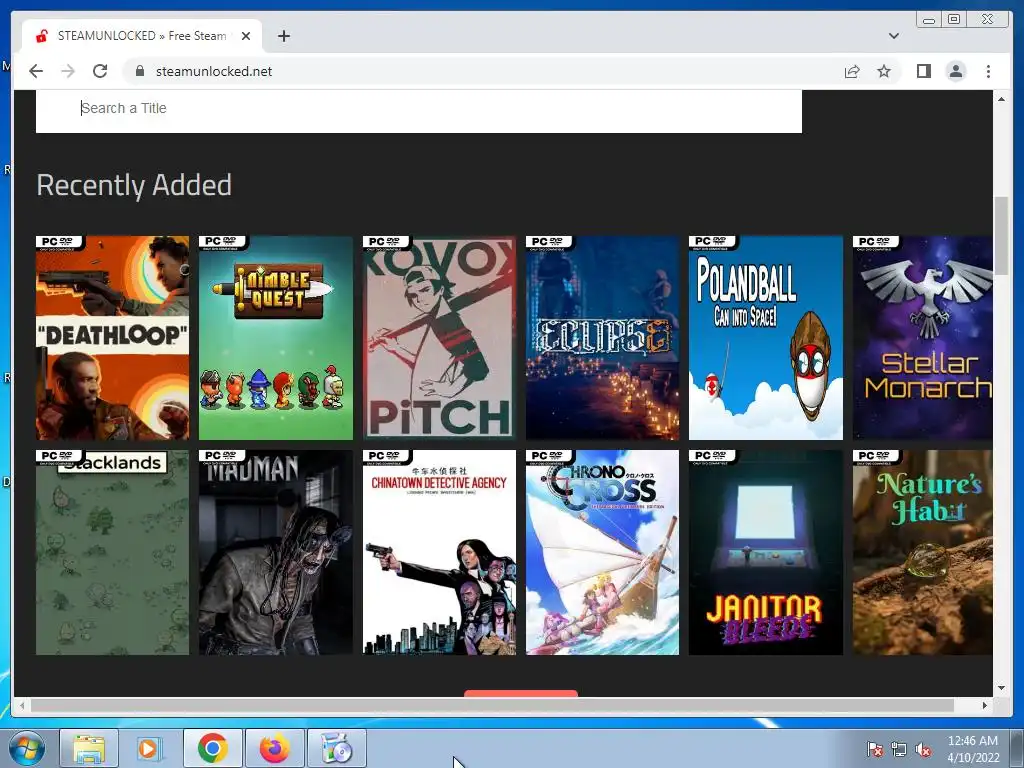1024x768 pixels.
Task: Expand the tab search dropdown arrow
Action: pyautogui.click(x=893, y=36)
